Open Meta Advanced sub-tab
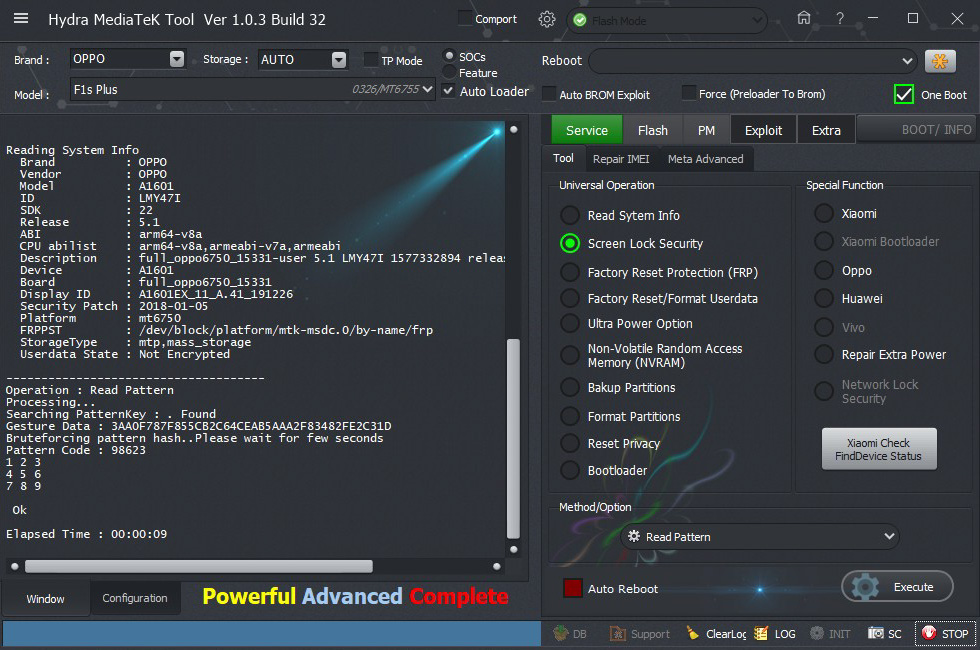The width and height of the screenshot is (980, 650). [706, 159]
